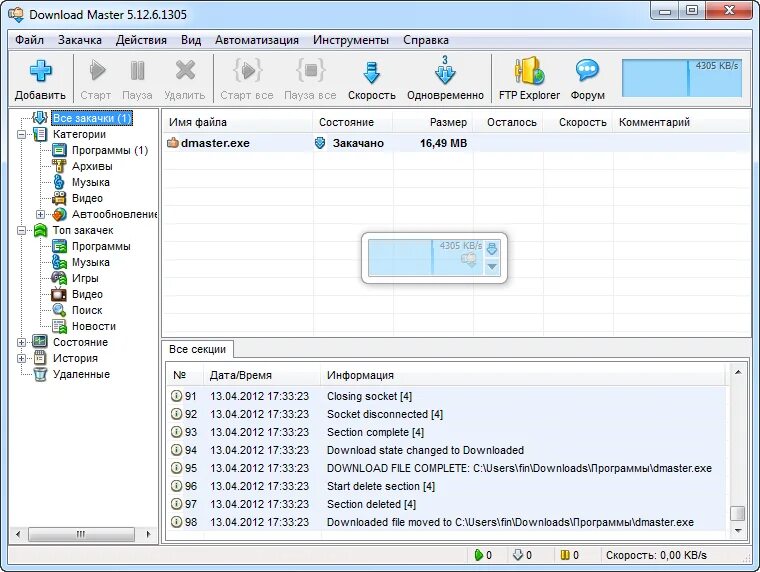Click the Удалить cross toolbar icon
This screenshot has height=572, width=760.
[185, 71]
